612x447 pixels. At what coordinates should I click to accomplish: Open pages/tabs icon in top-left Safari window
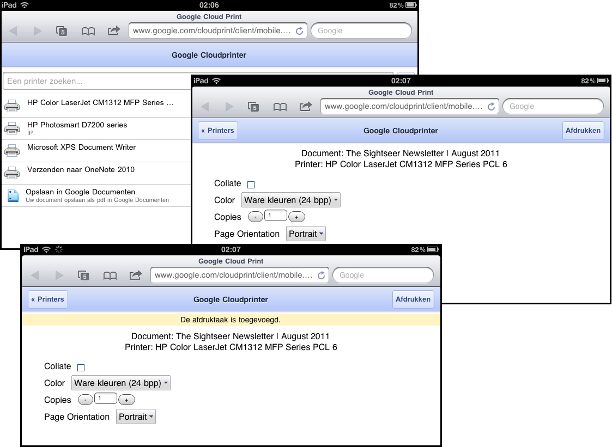pos(62,31)
